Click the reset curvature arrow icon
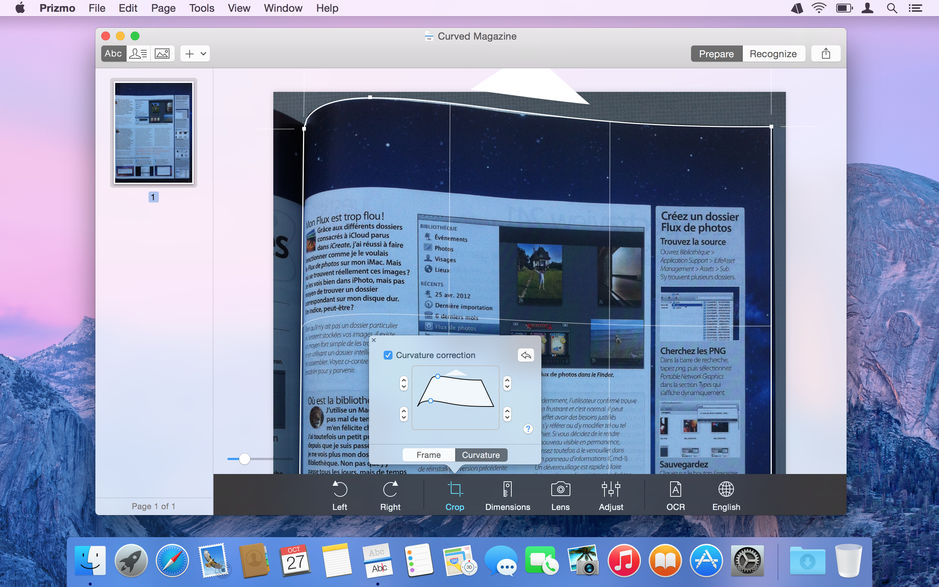Viewport: 939px width, 587px height. (x=527, y=354)
